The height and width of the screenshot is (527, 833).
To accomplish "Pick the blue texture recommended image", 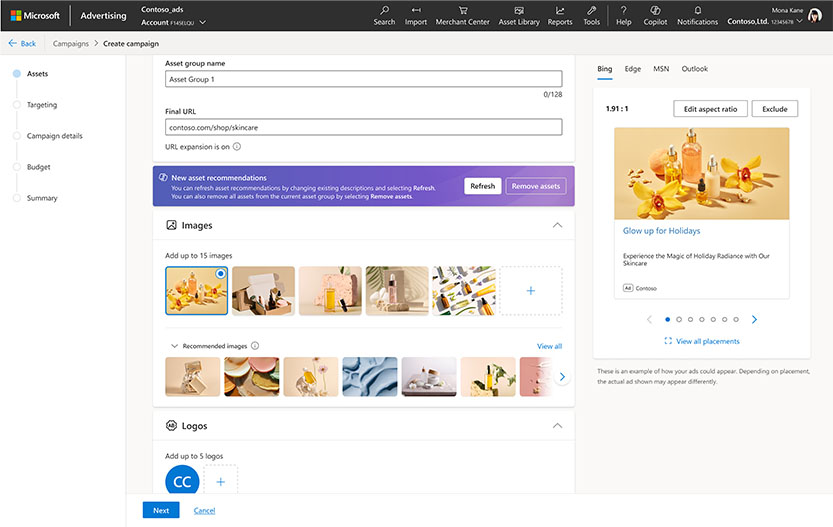I will click(370, 377).
